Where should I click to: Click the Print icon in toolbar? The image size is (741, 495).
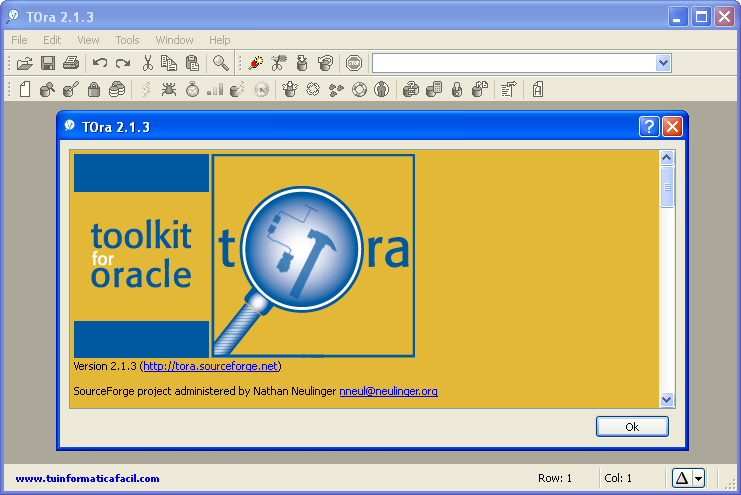(71, 63)
